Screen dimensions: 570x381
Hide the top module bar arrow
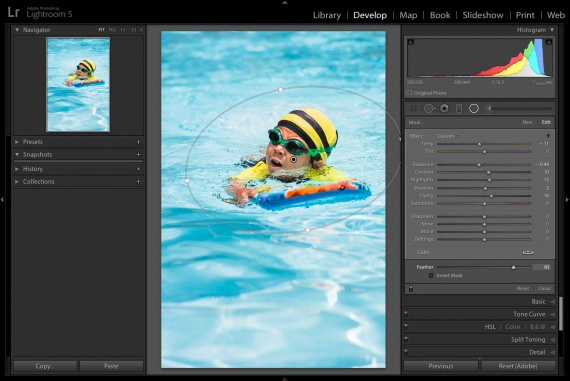click(x=285, y=2)
